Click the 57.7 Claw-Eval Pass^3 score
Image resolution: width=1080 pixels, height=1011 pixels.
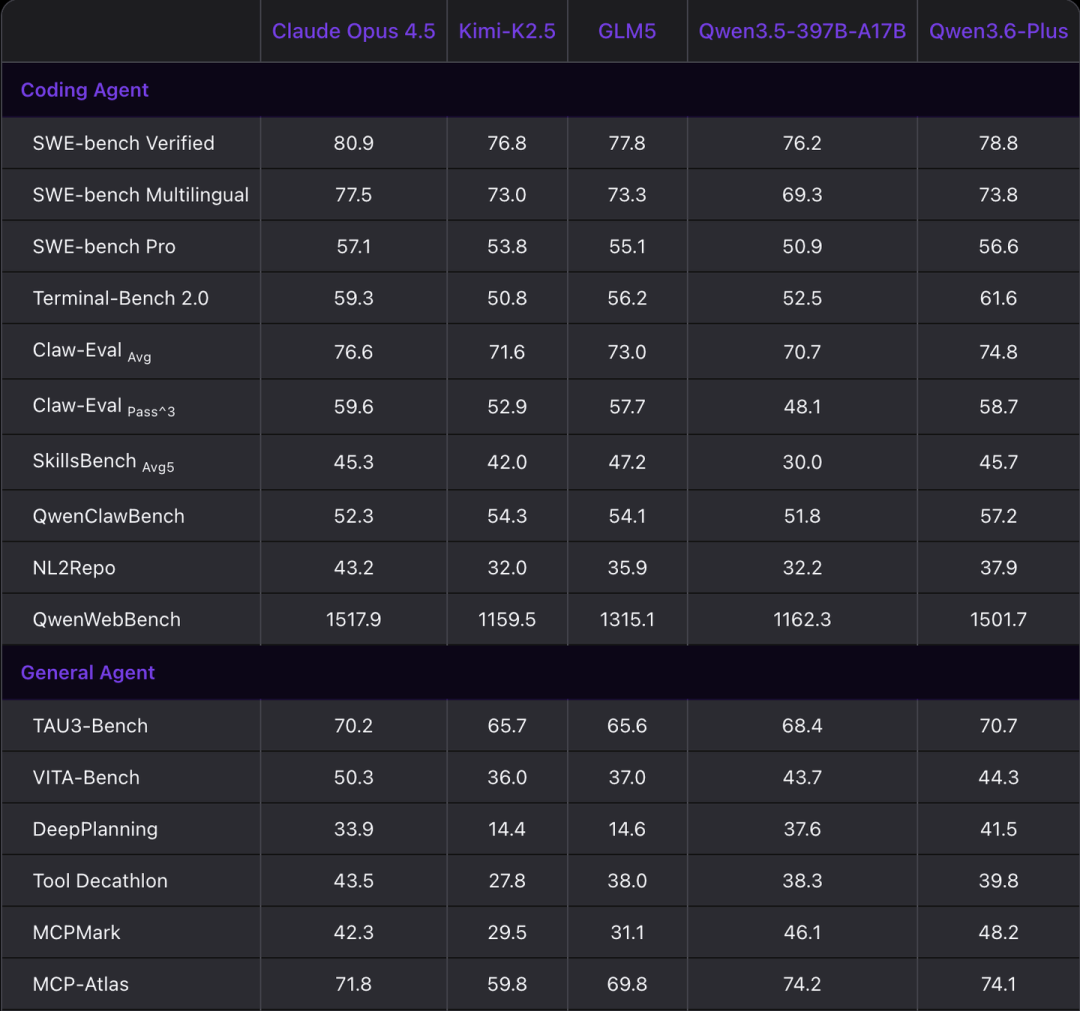point(627,407)
